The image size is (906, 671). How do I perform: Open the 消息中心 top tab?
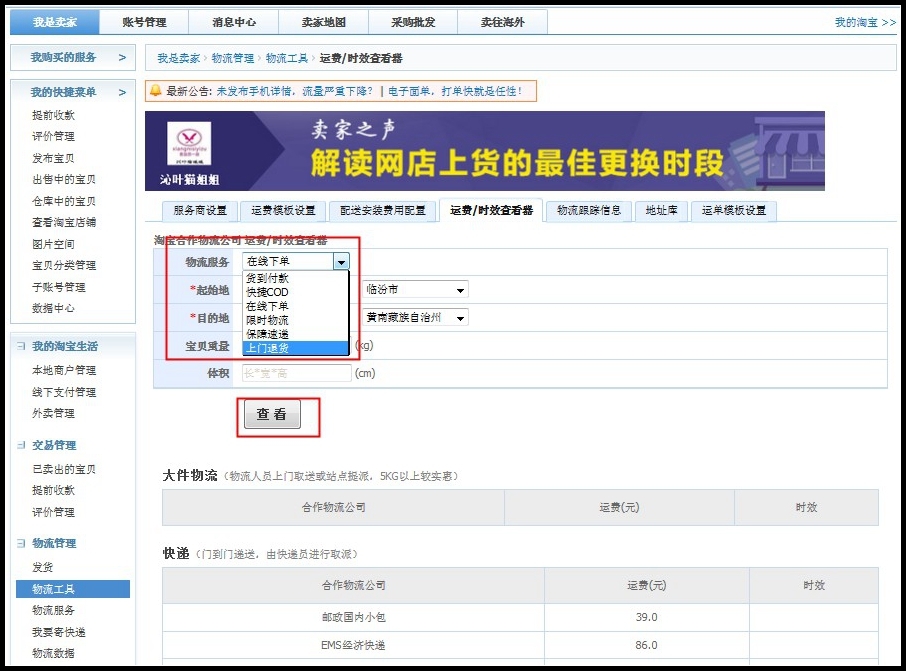coord(234,22)
